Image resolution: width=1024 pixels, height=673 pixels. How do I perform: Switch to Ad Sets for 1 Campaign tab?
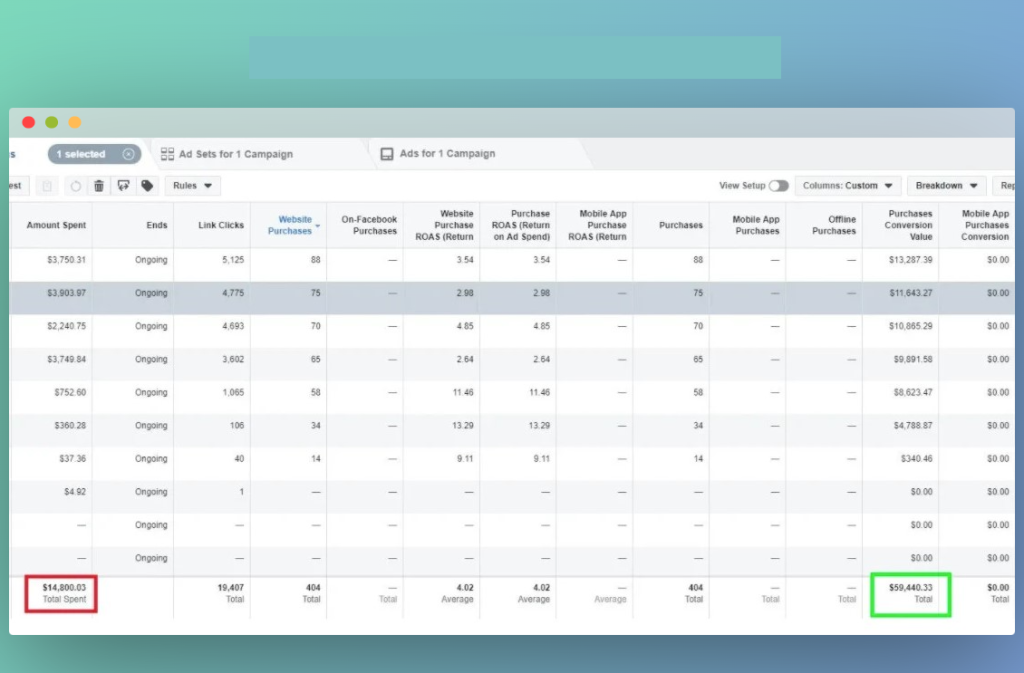[235, 154]
